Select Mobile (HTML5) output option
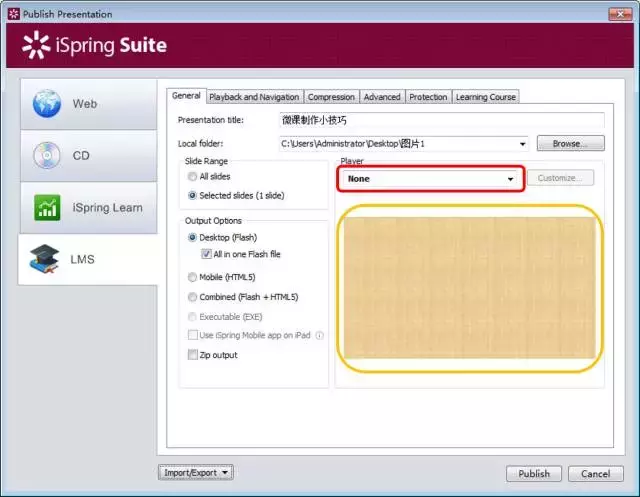Screen dimensions: 640x497 192,277
